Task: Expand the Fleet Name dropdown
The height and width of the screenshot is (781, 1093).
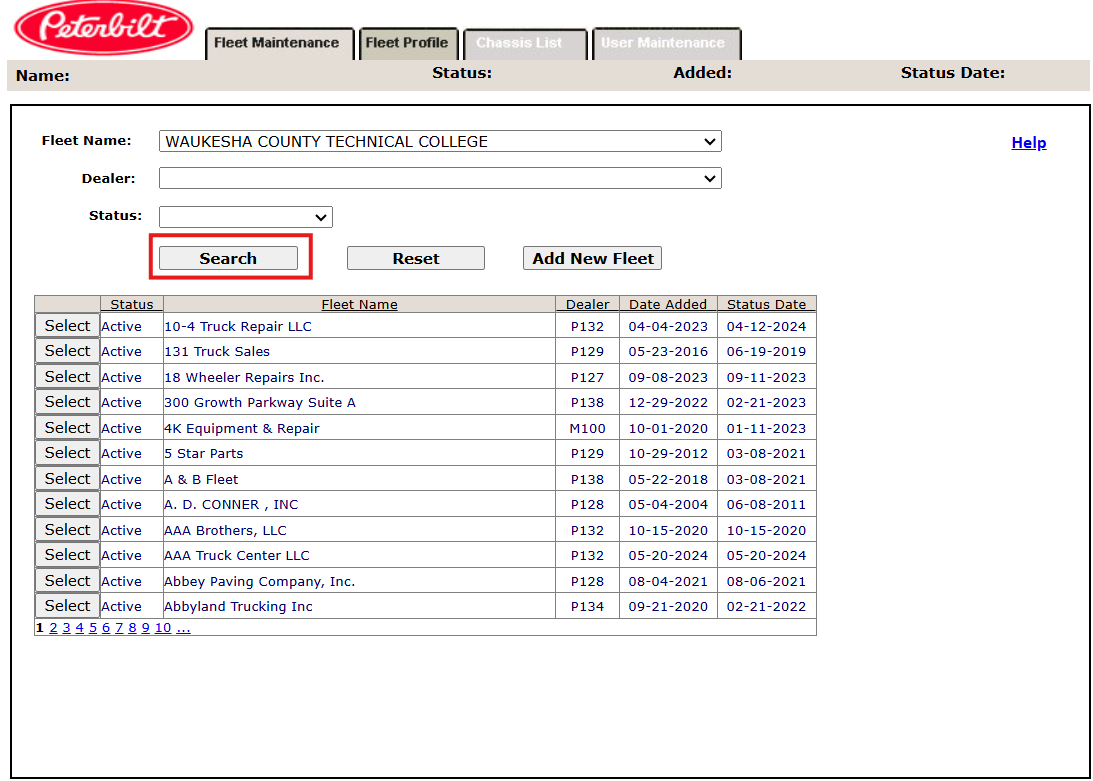Action: point(440,142)
